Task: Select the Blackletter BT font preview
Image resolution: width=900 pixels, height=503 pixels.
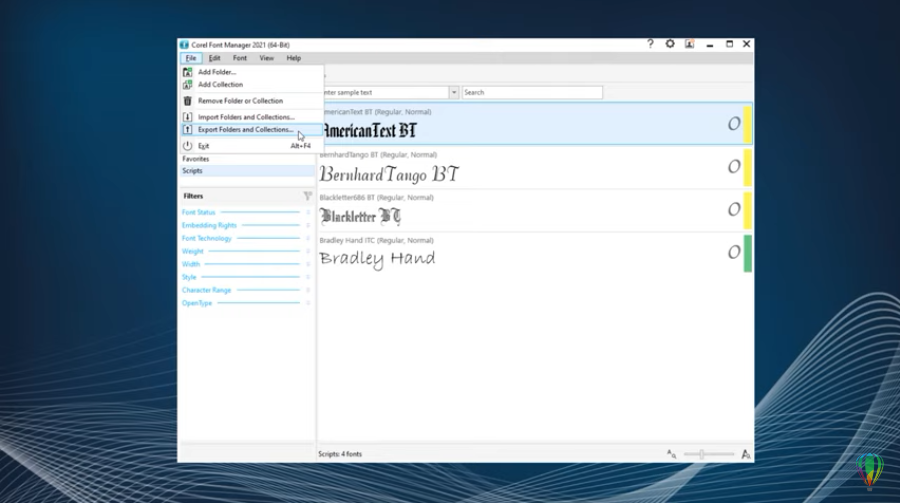Action: 360,216
